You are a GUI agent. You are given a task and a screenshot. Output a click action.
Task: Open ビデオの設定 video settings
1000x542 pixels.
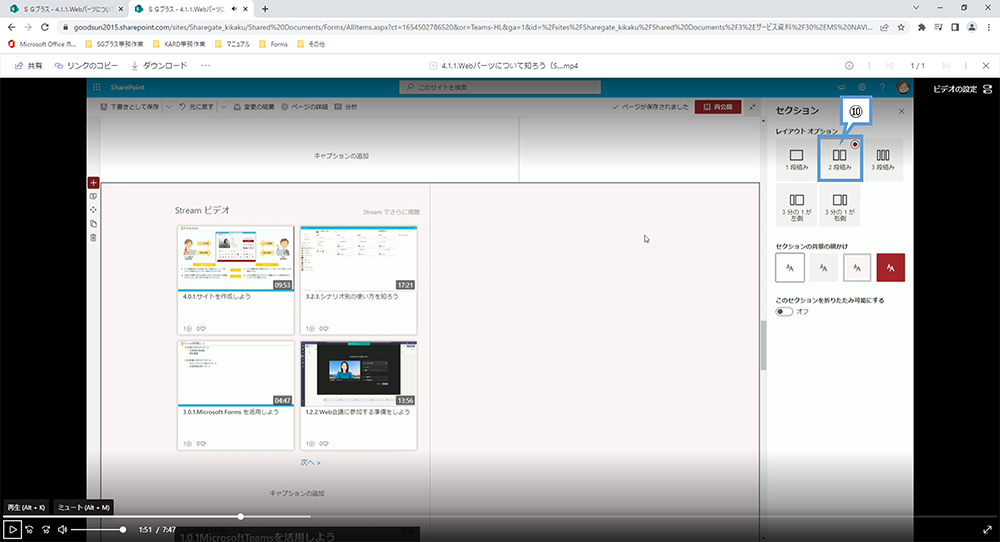962,89
